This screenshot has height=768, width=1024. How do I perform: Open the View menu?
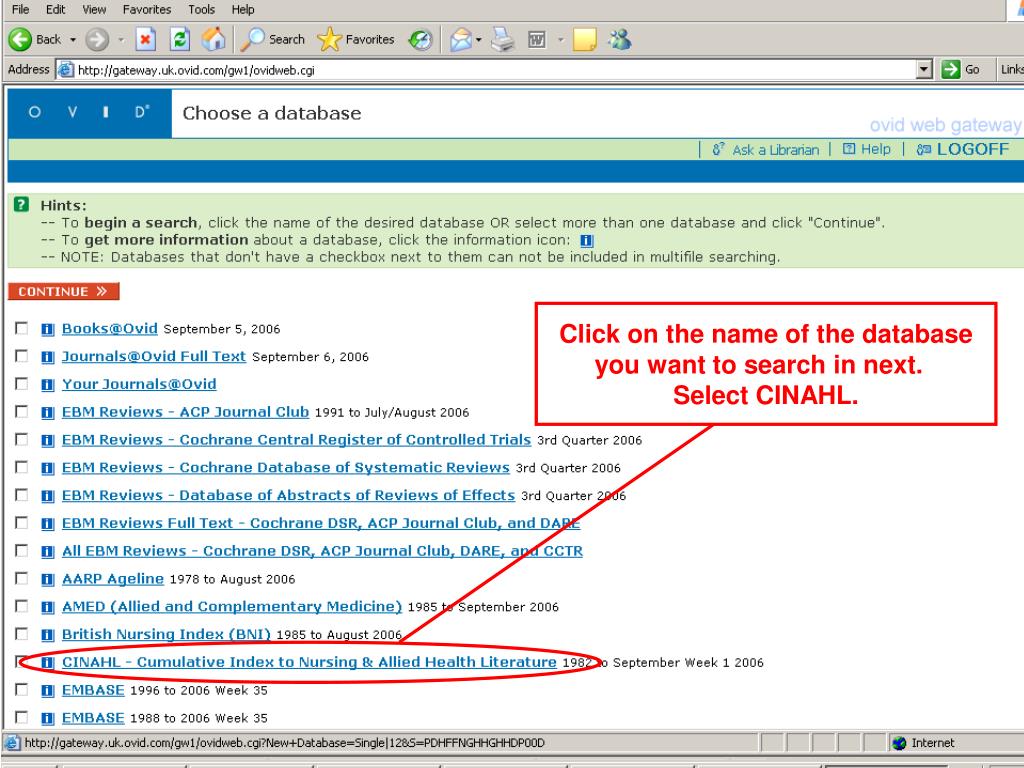click(94, 10)
